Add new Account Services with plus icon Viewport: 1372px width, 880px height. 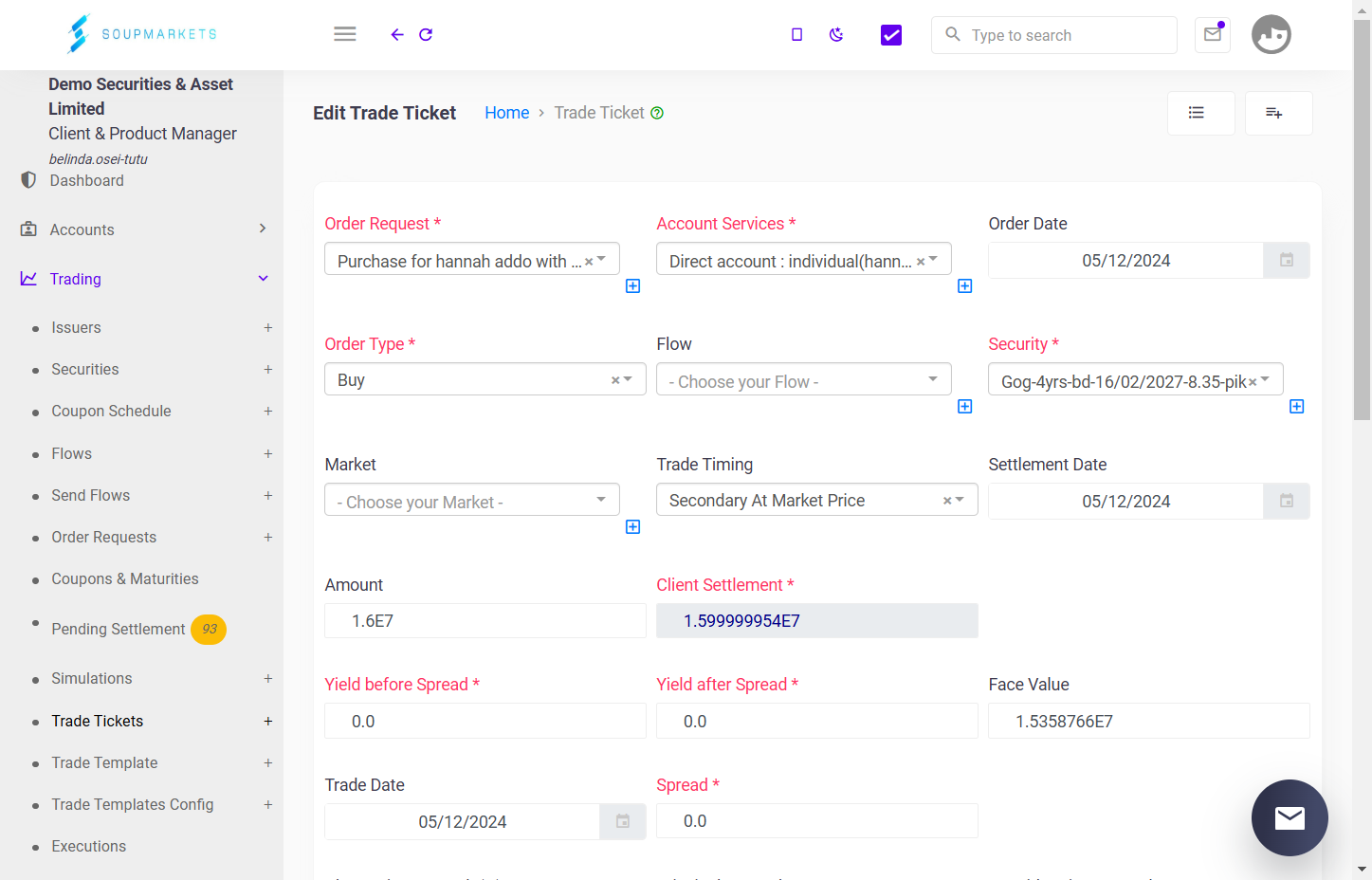point(965,286)
